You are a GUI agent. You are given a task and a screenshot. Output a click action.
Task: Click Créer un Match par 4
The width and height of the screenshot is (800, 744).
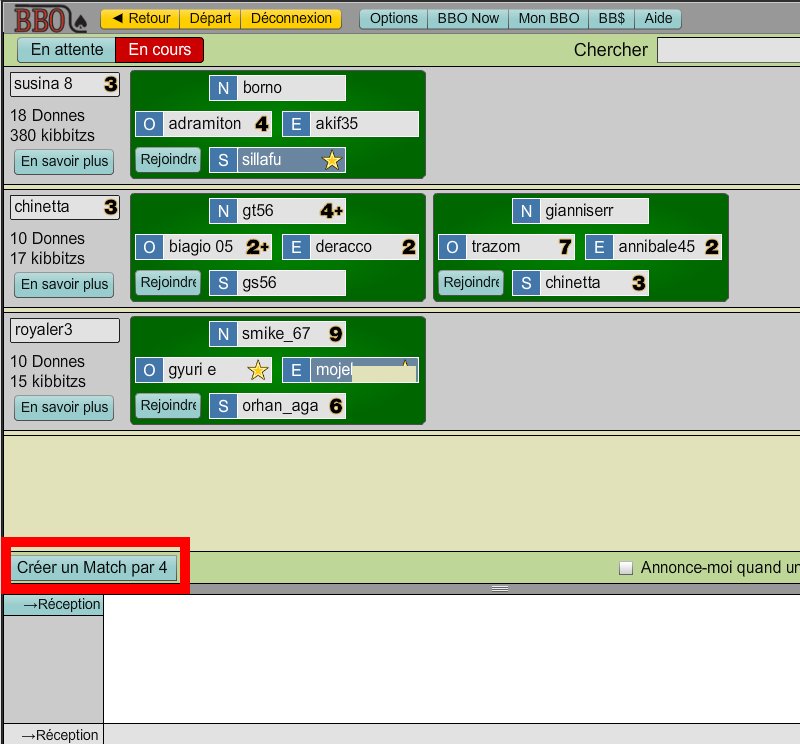click(x=92, y=568)
